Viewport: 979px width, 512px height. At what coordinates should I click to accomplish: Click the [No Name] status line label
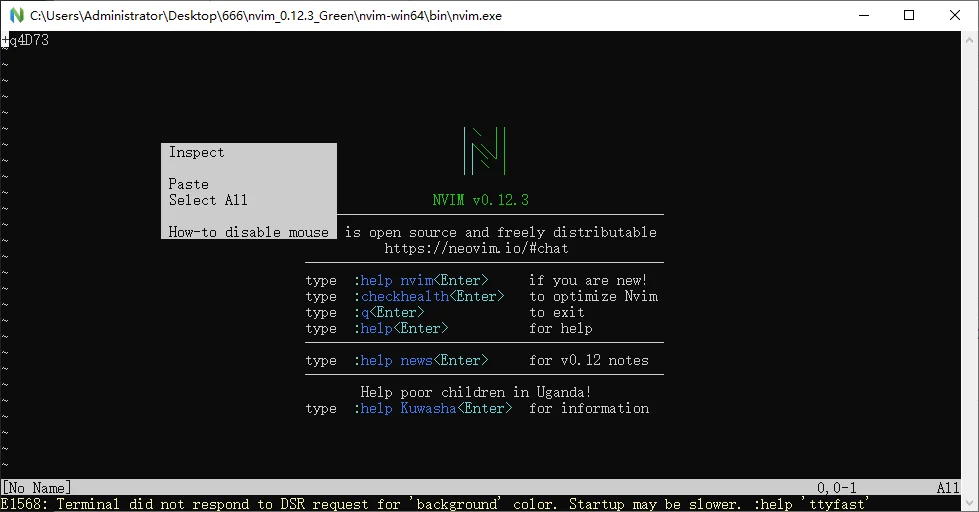37,488
